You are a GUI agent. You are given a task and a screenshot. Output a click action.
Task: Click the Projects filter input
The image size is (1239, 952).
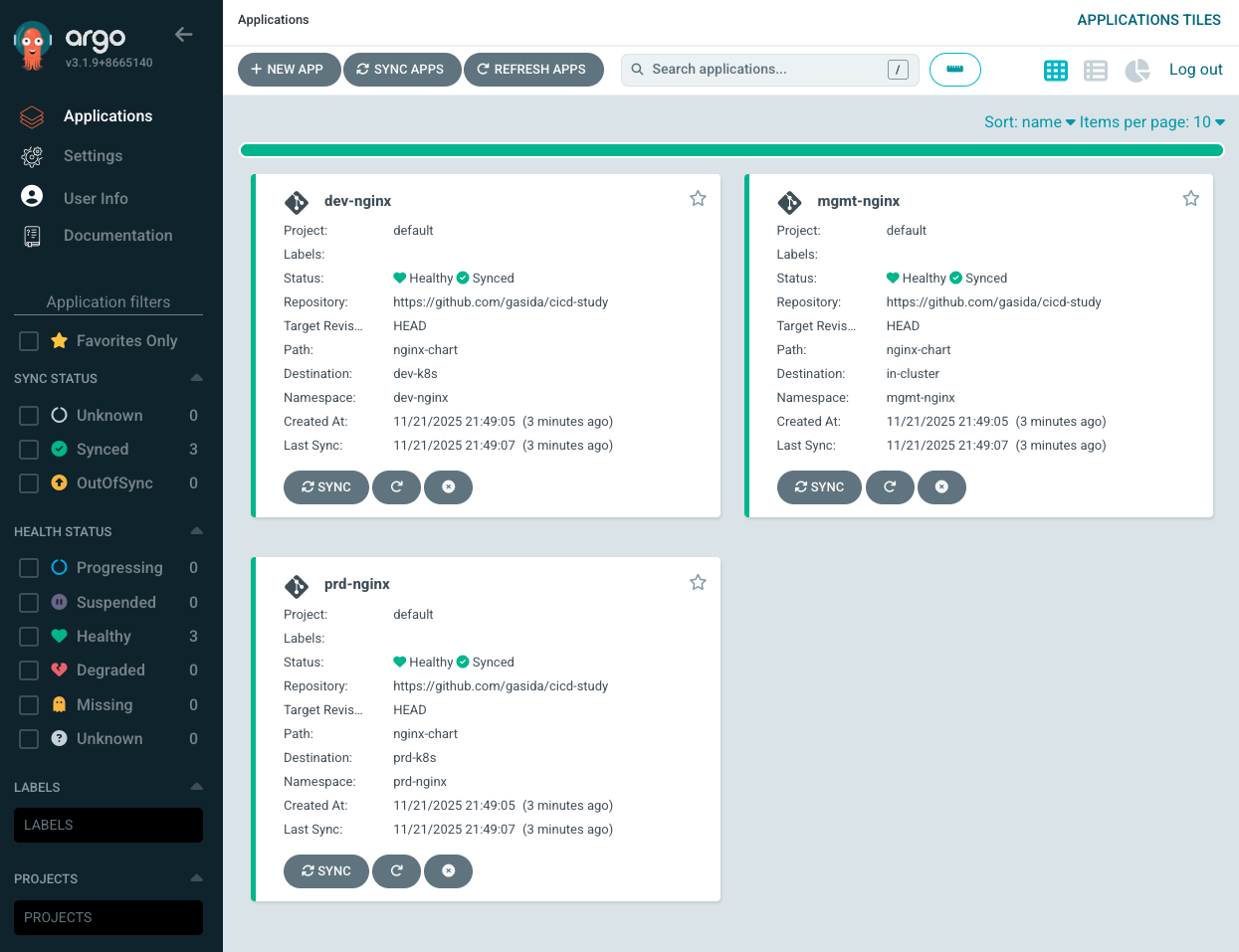[x=108, y=917]
